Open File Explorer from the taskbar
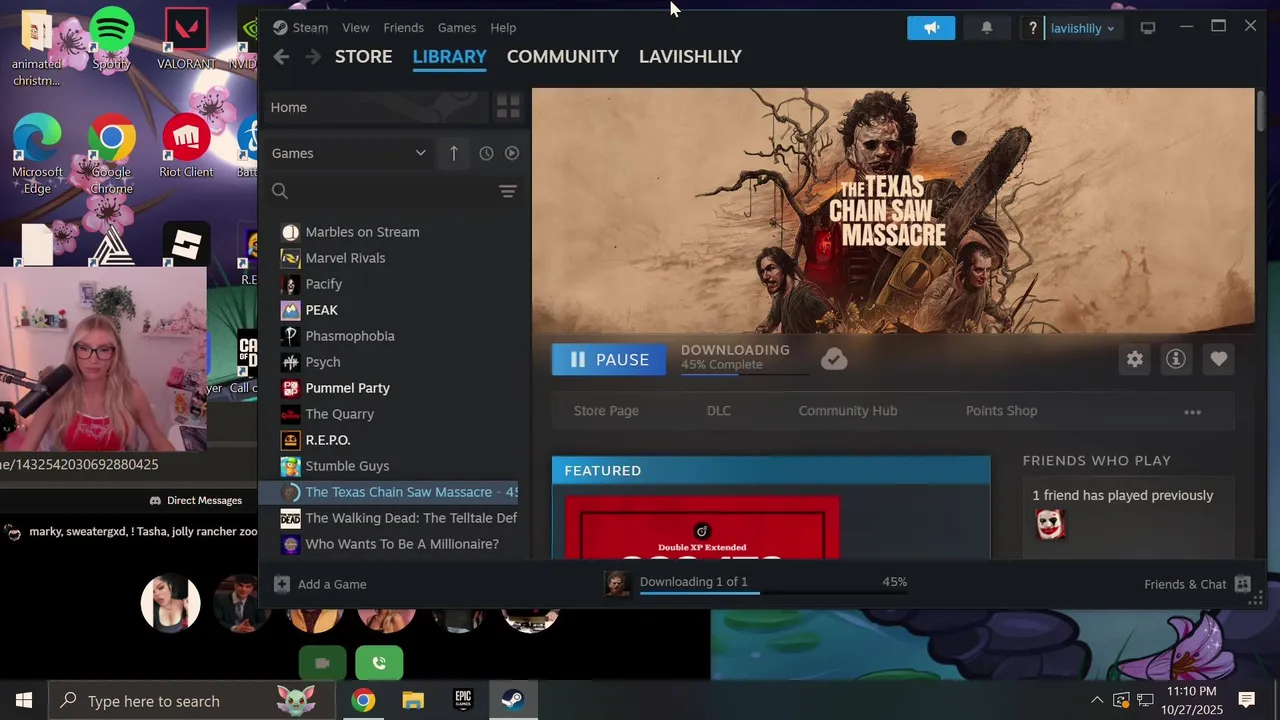 point(413,700)
